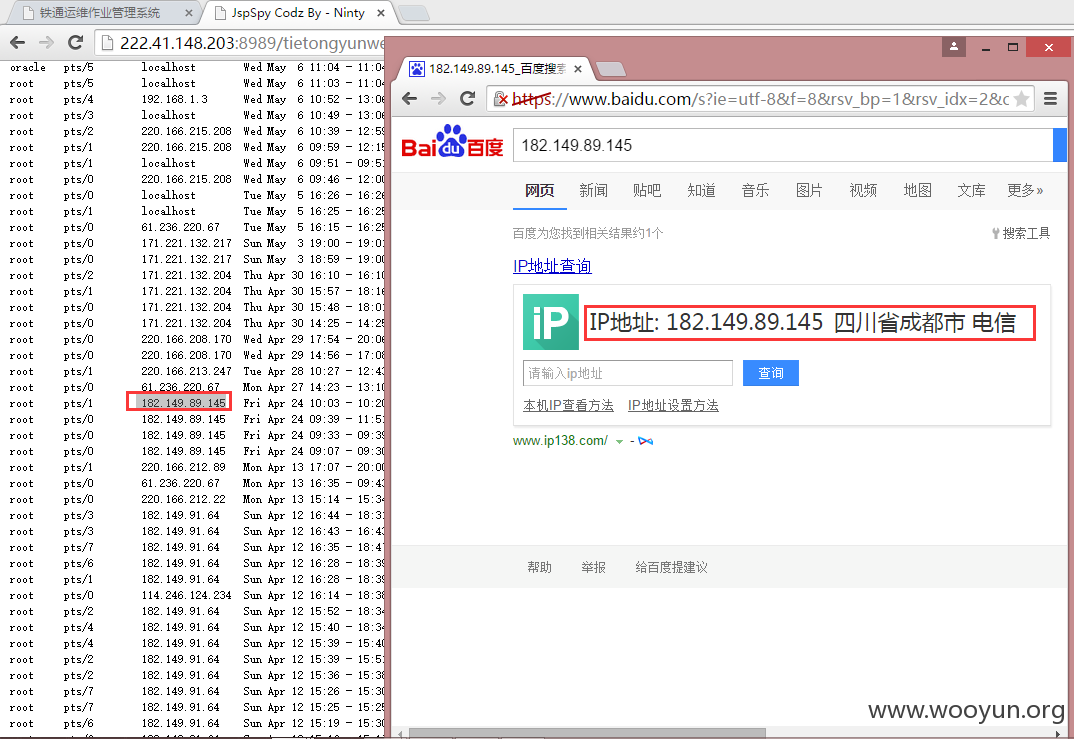The image size is (1074, 739).
Task: Click the 举报 footer link
Action: (x=593, y=567)
